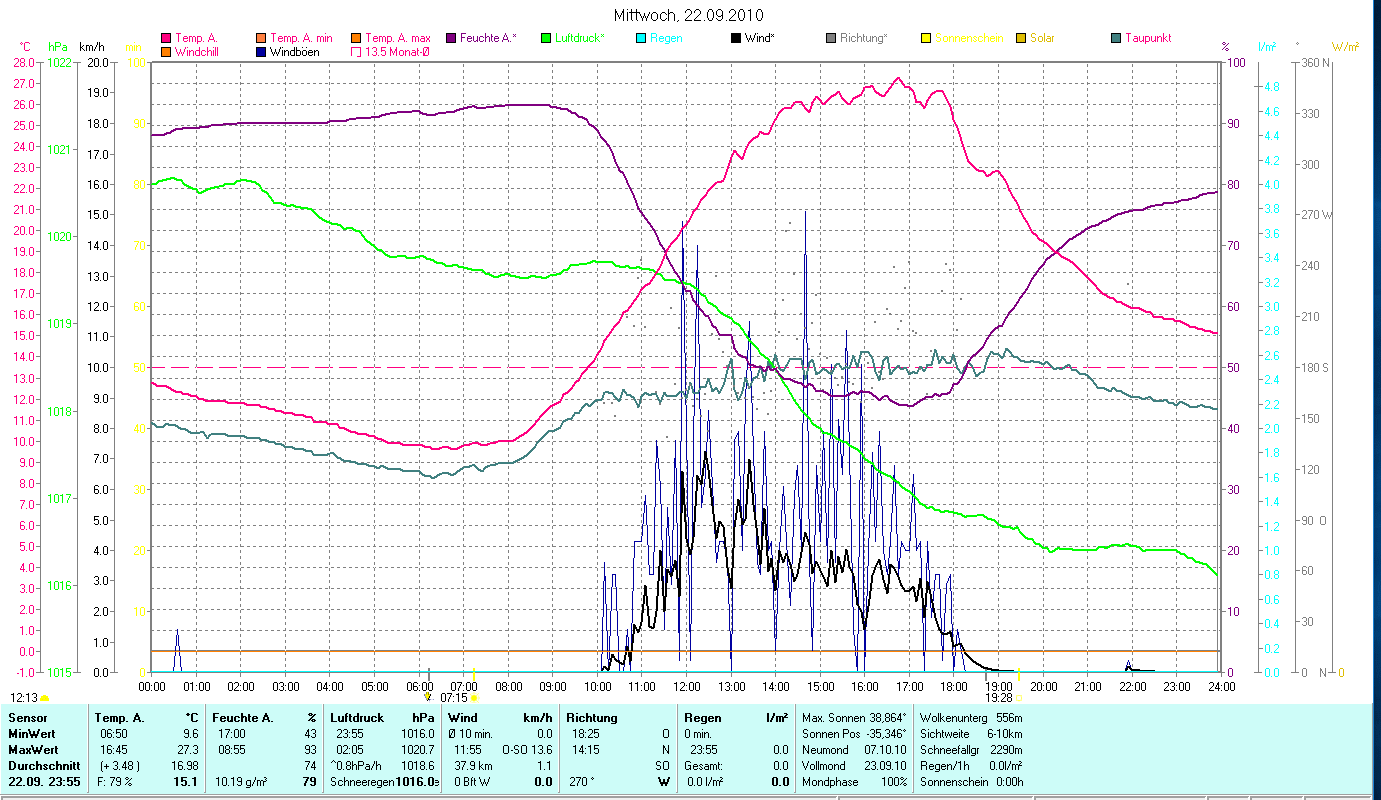Click the current temperature value 15.1
Image resolution: width=1381 pixels, height=800 pixels.
coord(187,782)
